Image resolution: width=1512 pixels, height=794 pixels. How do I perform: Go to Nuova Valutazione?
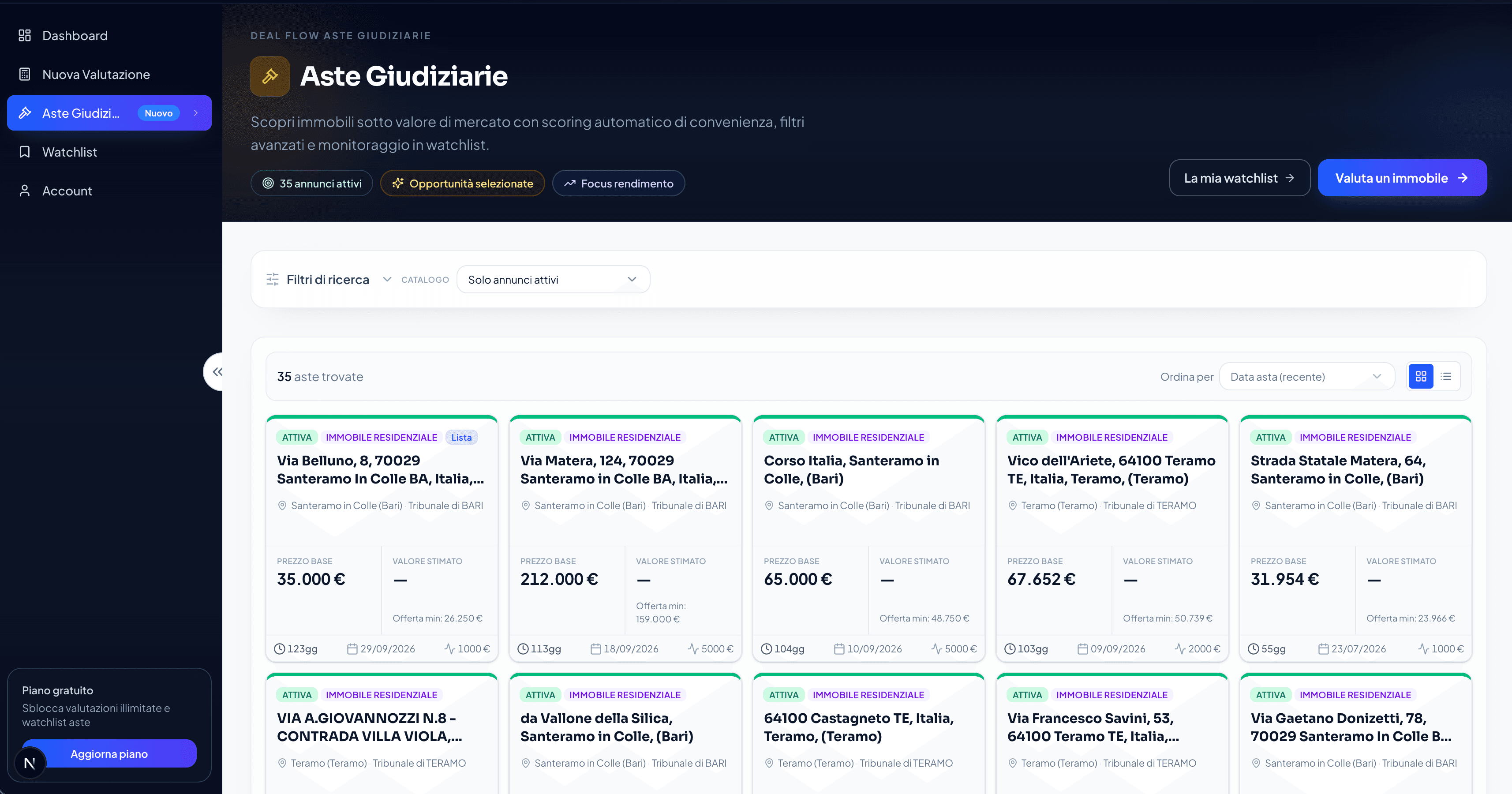click(x=109, y=75)
